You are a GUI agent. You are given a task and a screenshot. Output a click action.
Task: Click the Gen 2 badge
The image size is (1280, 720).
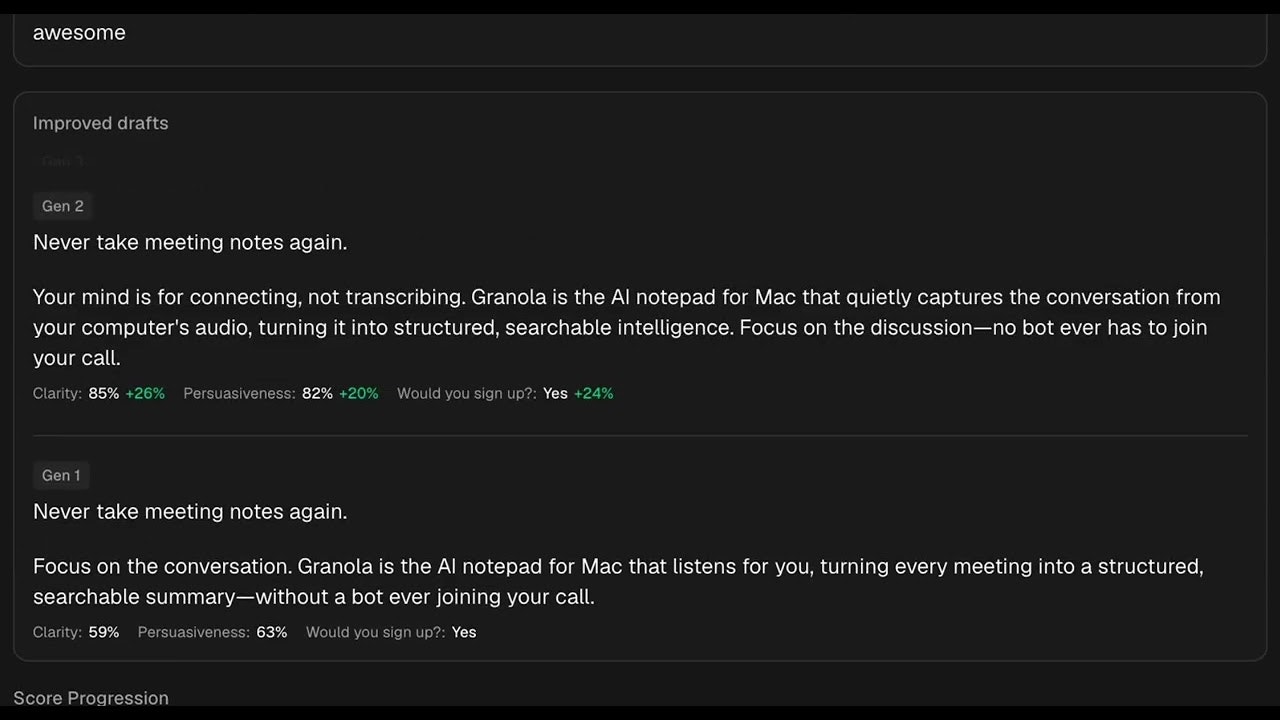tap(62, 206)
